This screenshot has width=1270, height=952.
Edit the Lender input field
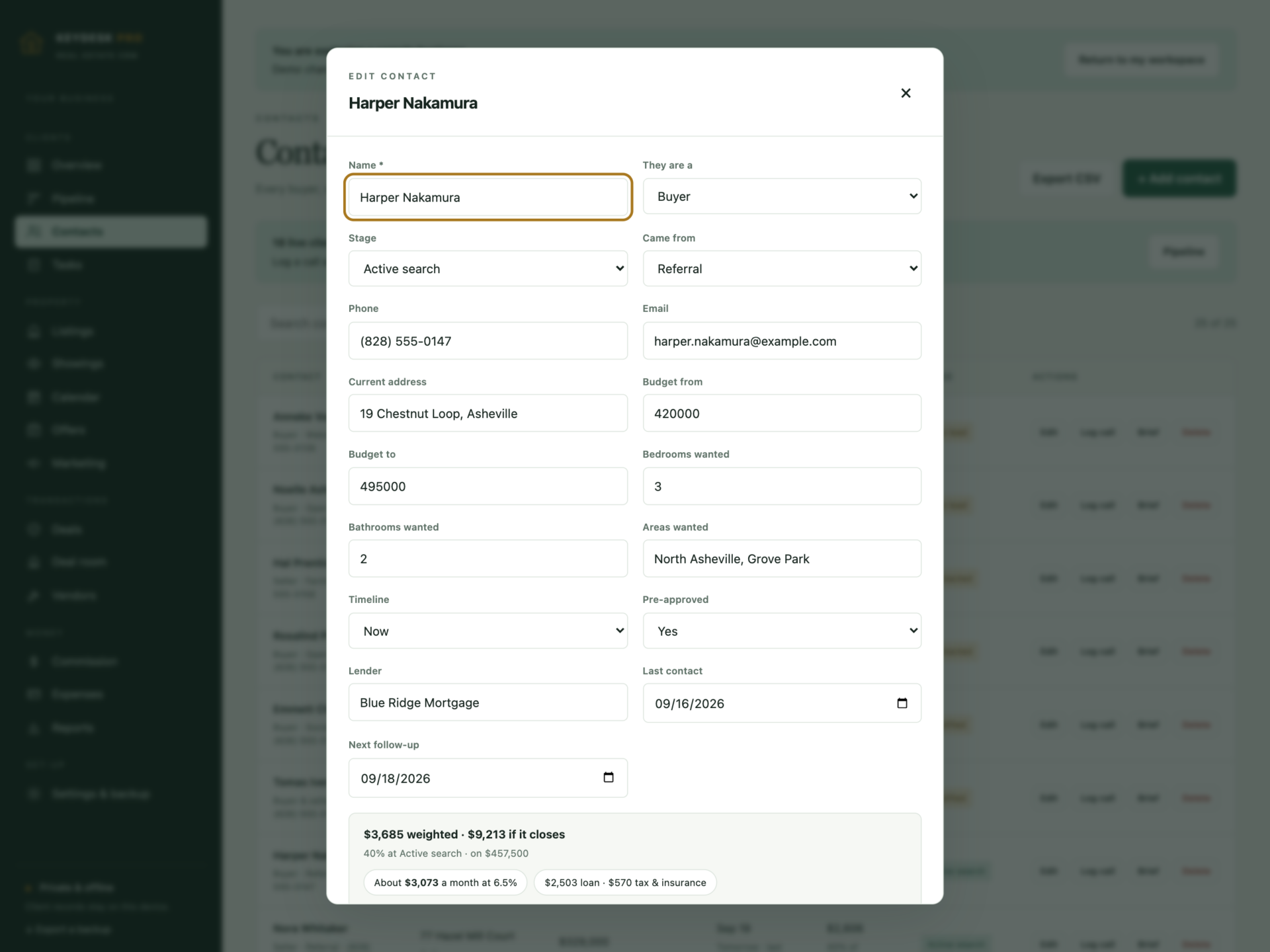(x=487, y=702)
